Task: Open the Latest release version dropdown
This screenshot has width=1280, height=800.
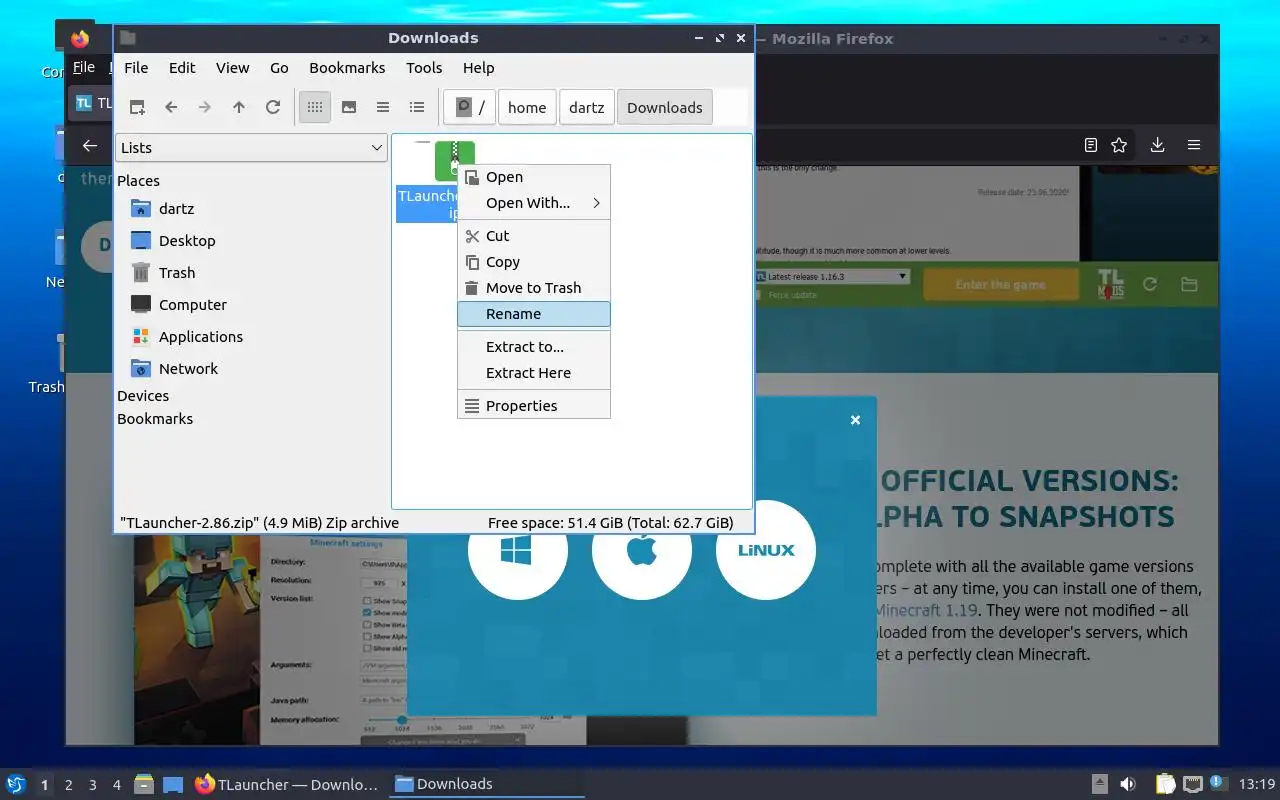Action: click(832, 276)
